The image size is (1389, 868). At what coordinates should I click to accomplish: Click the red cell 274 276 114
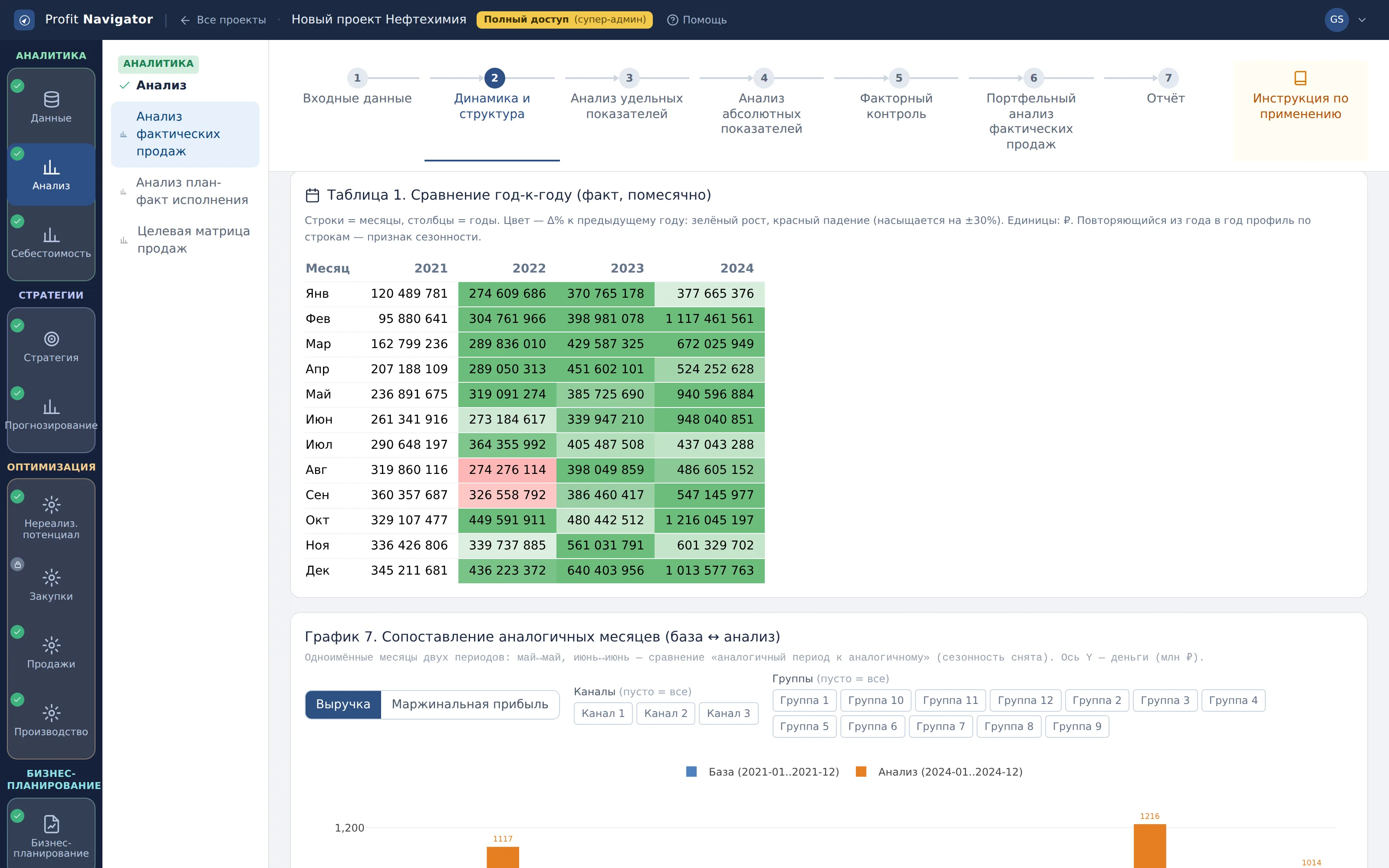[507, 470]
